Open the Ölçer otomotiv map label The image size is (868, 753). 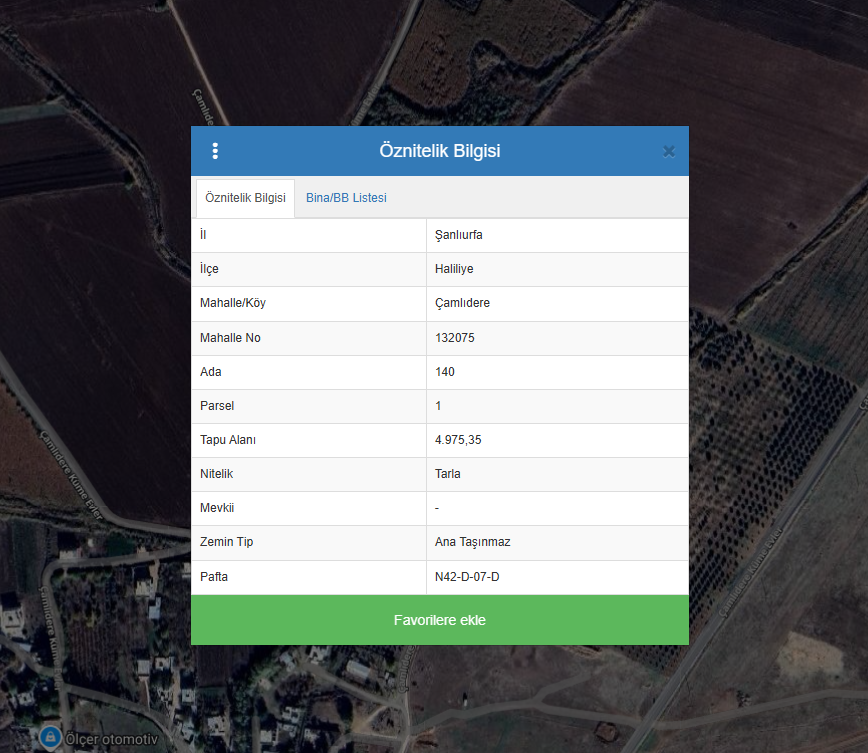112,739
